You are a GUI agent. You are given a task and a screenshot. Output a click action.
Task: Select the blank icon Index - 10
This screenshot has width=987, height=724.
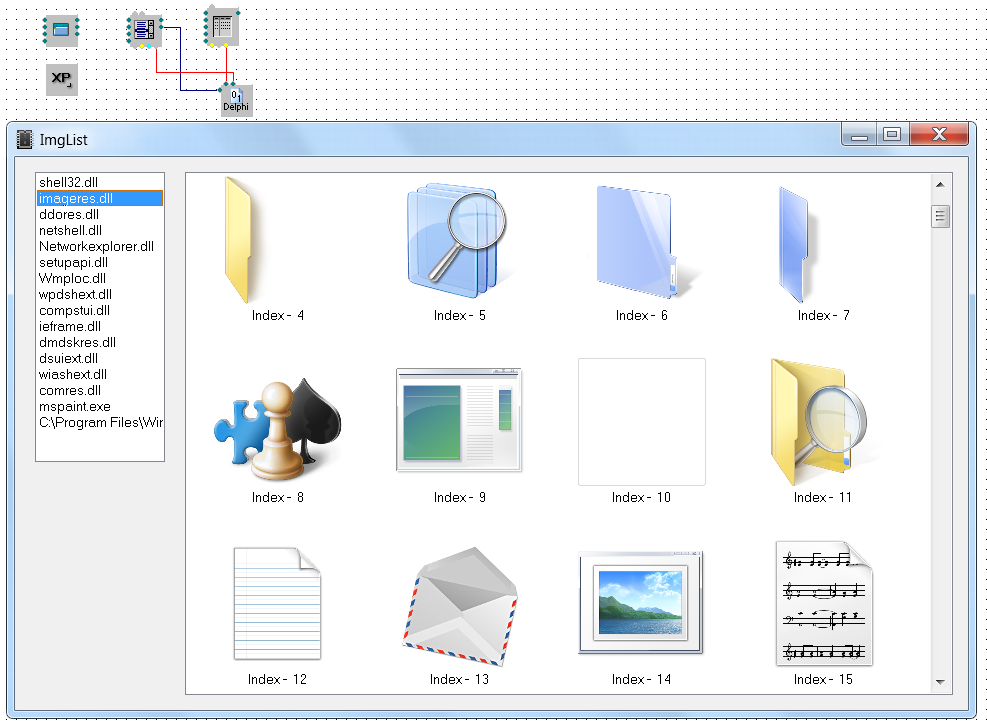click(641, 422)
